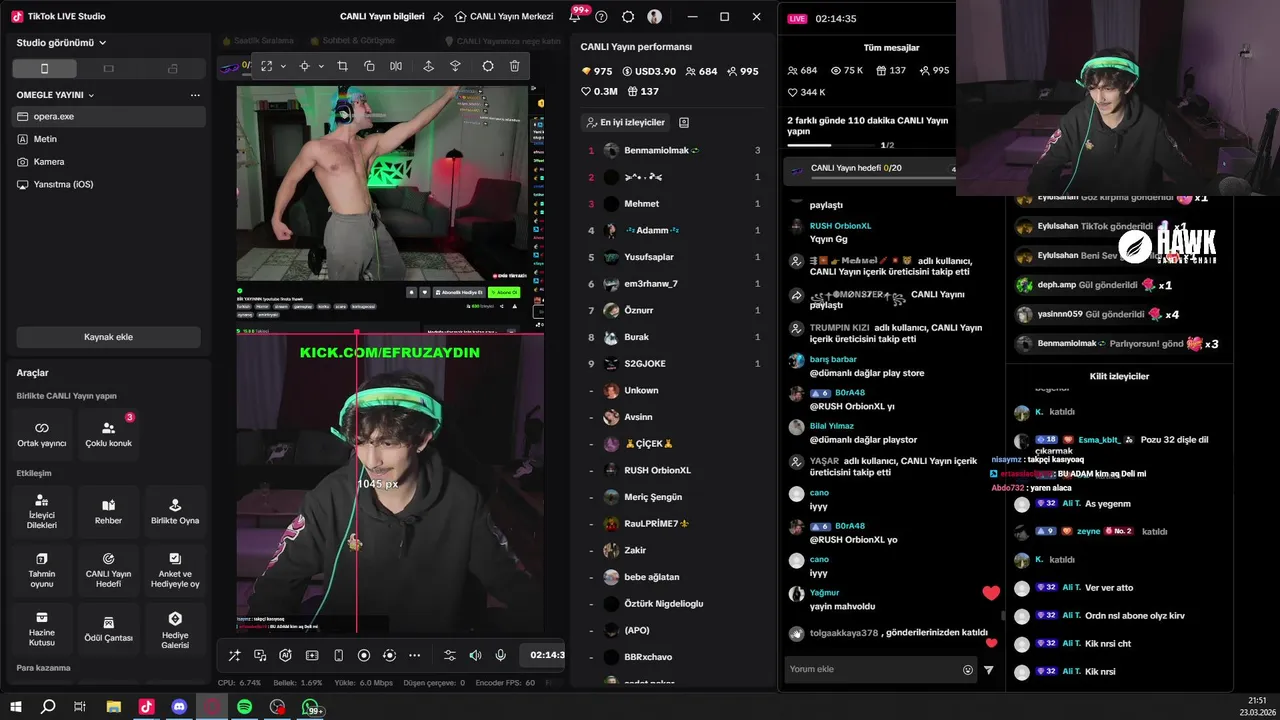Click more options three dots in control bar
Screen dimensions: 1280x720
415,655
